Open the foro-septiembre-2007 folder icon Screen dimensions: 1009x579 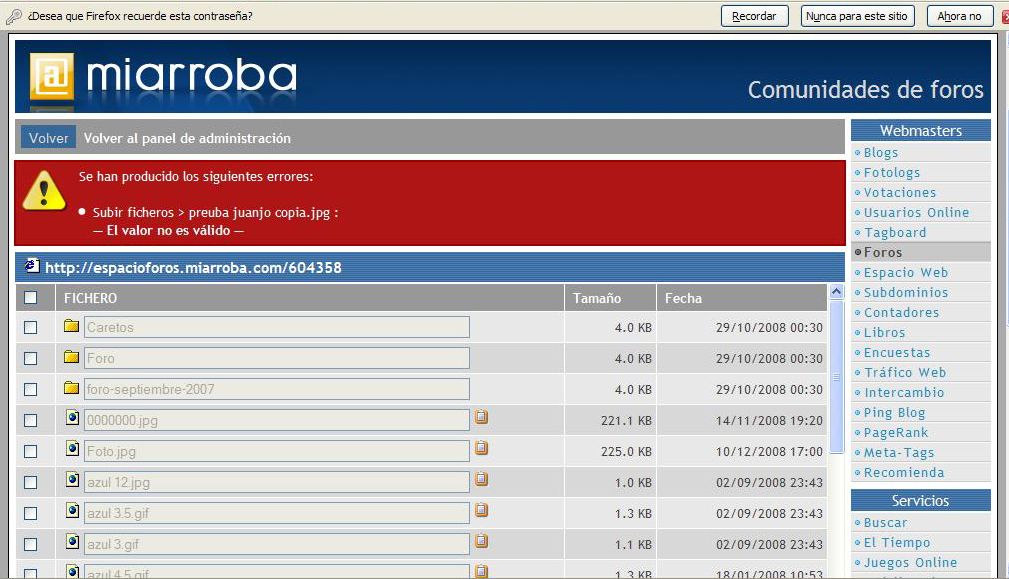coord(71,387)
